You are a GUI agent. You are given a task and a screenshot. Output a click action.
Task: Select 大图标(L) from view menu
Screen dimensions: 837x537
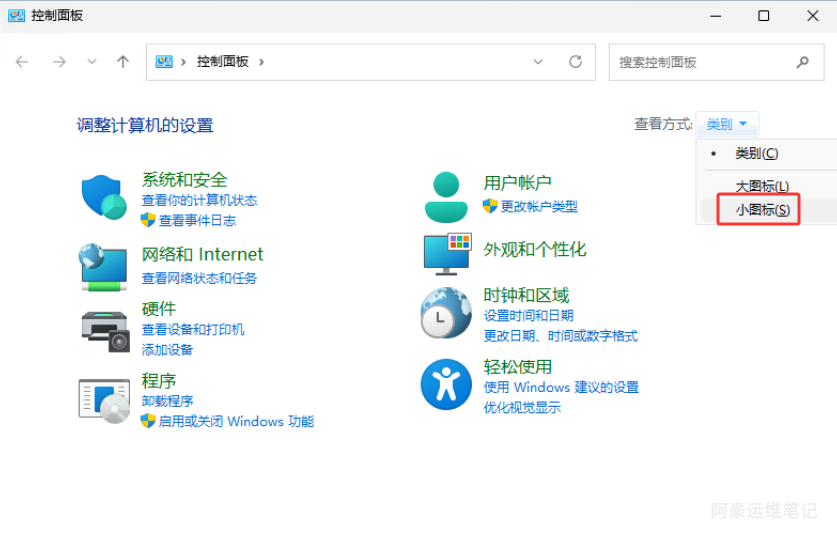click(762, 186)
